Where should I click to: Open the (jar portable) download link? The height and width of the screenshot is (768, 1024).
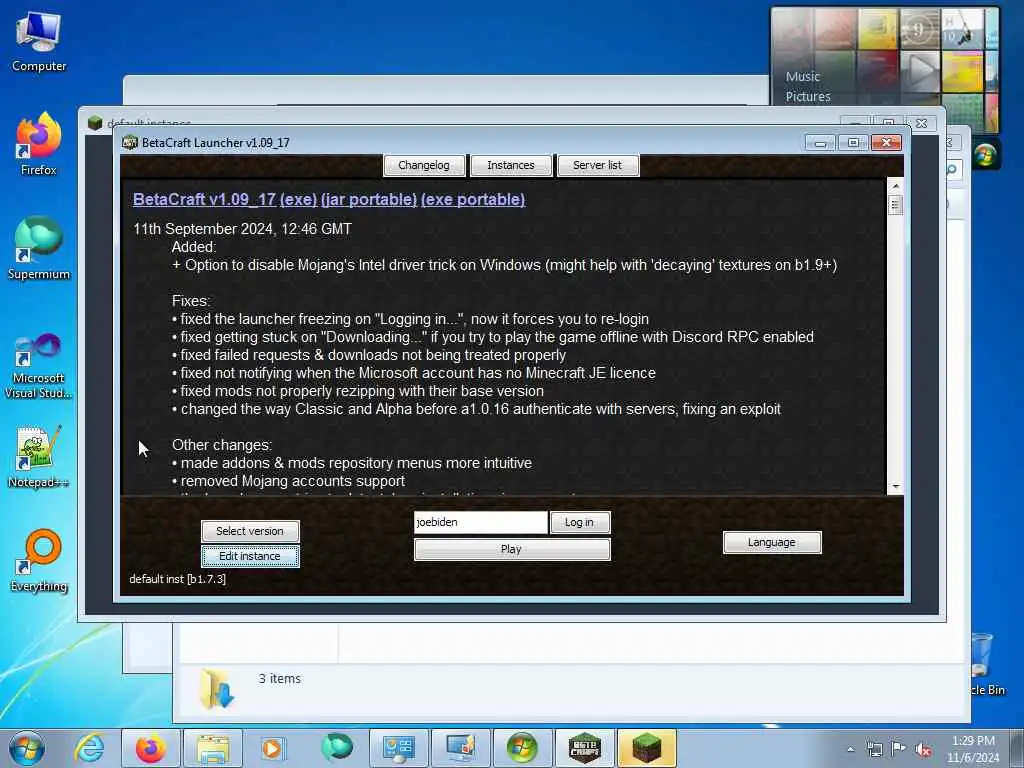coord(369,199)
